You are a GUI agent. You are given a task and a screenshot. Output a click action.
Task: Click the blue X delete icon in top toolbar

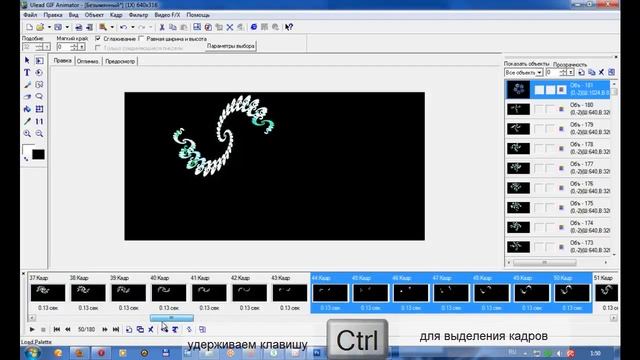(x=230, y=27)
